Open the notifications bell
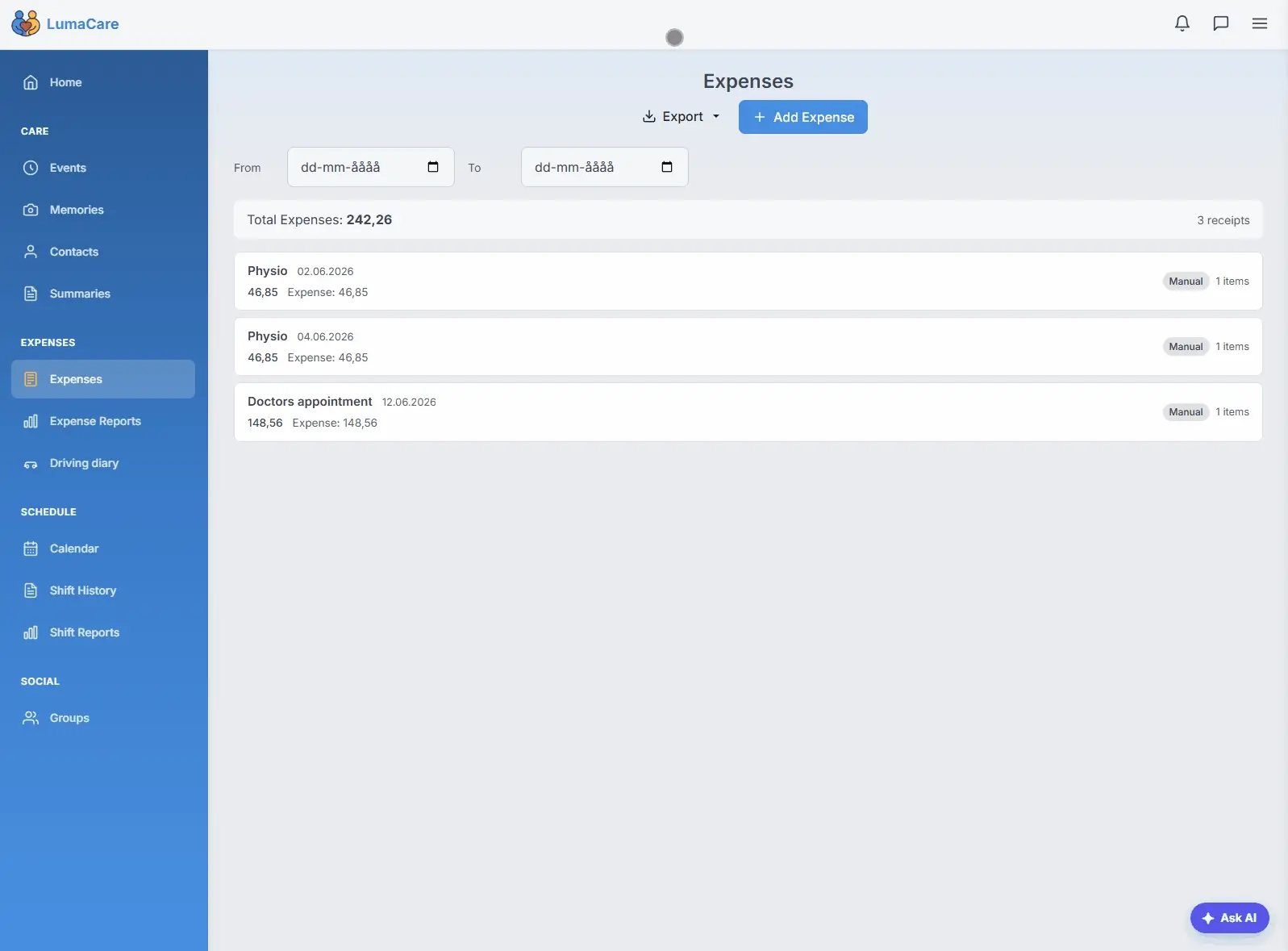Viewport: 1288px width, 951px height. 1182,23
